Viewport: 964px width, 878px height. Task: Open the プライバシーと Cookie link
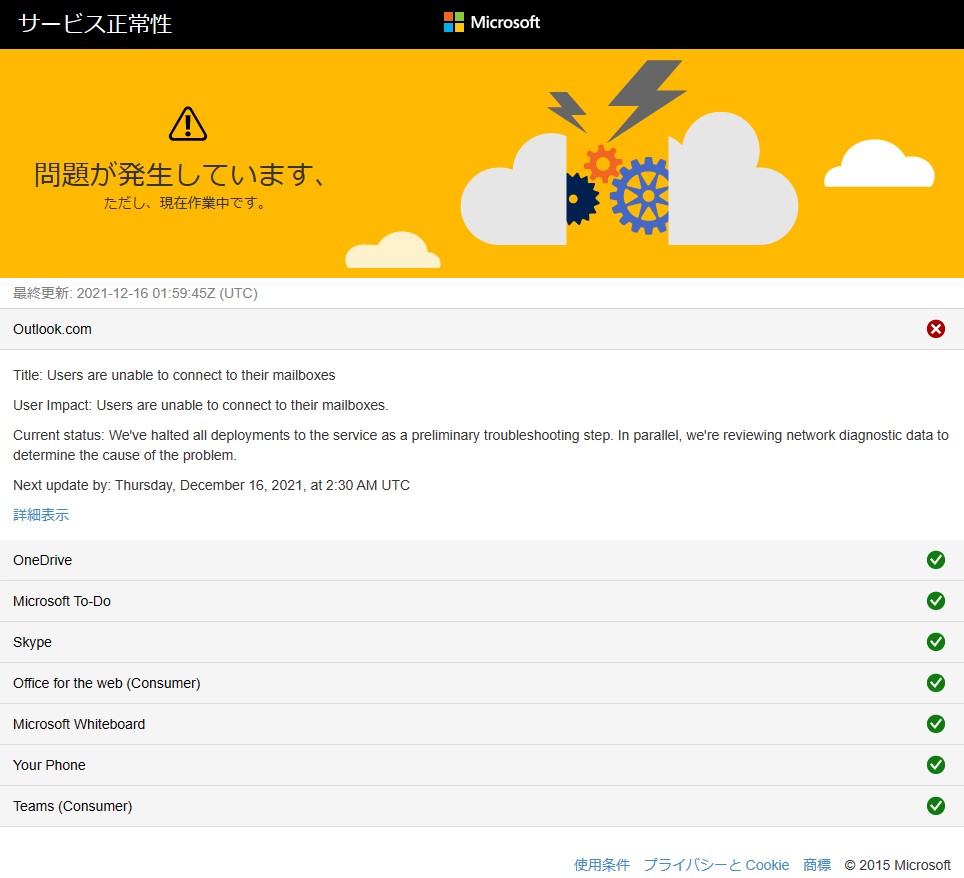coord(716,864)
